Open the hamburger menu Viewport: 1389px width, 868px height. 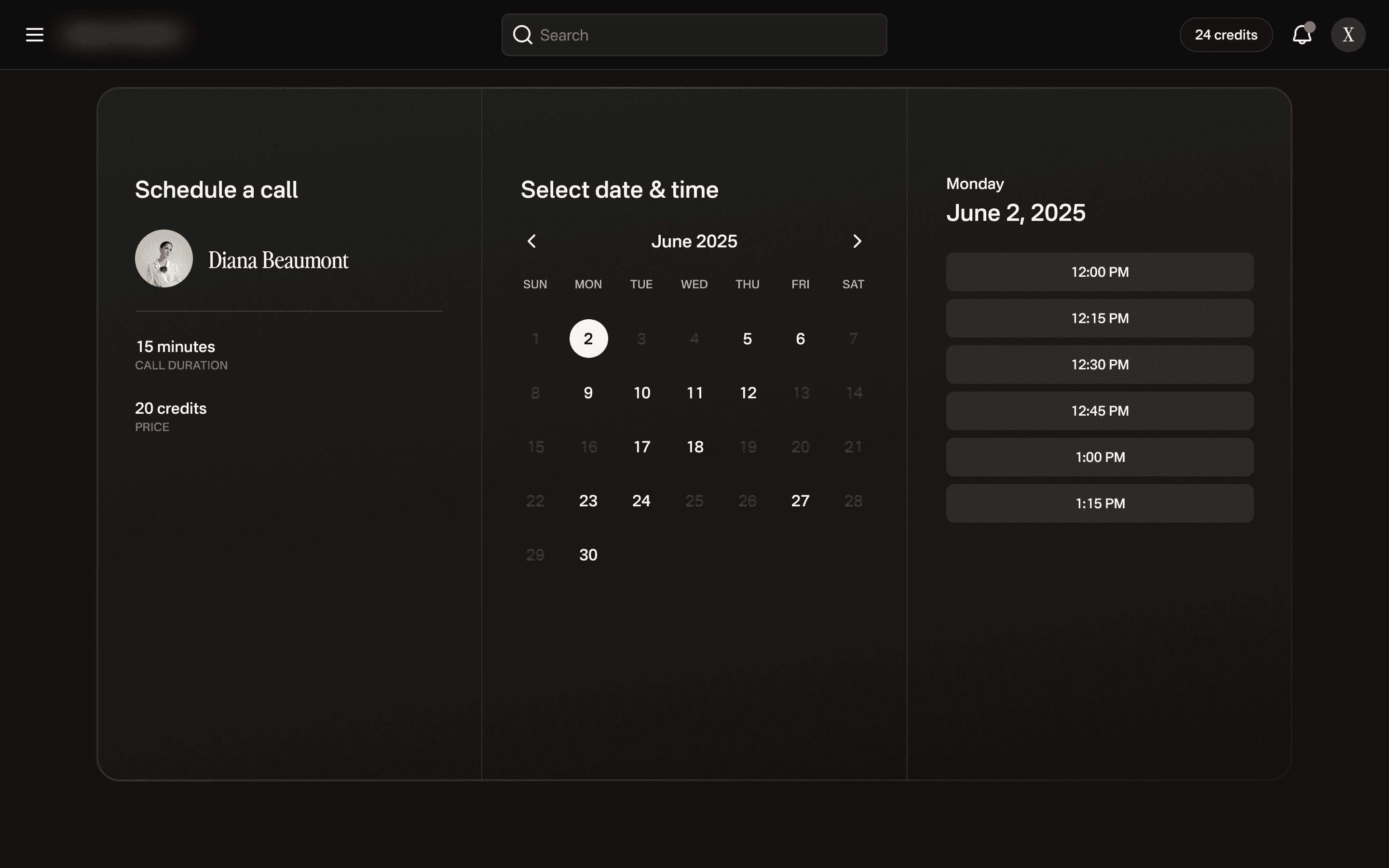[34, 35]
